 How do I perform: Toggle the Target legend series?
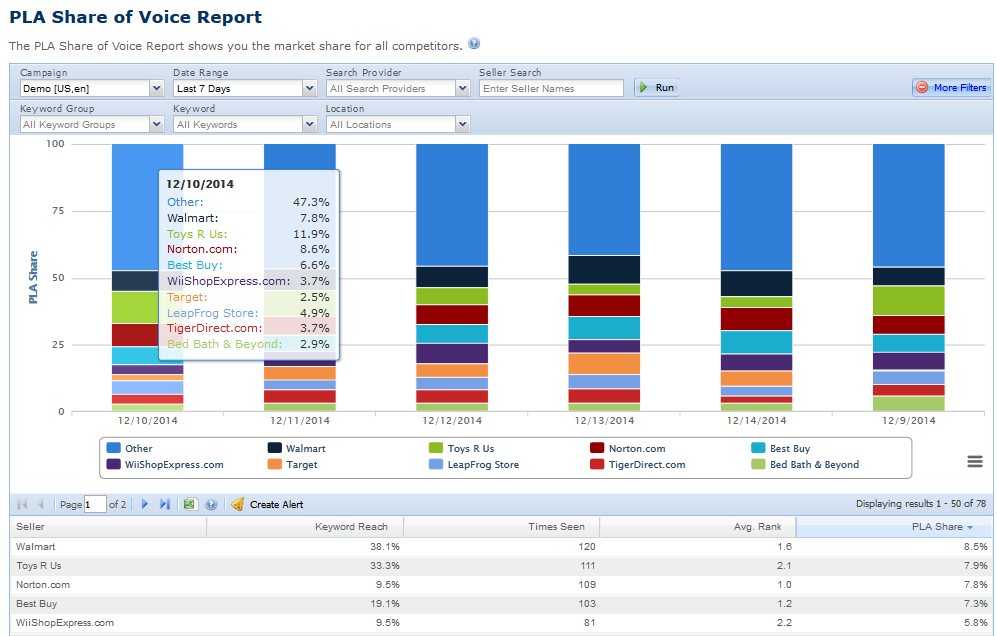point(292,464)
